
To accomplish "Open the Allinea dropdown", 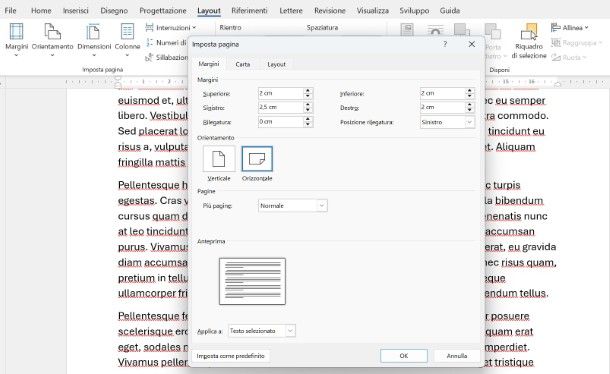I will [x=570, y=28].
